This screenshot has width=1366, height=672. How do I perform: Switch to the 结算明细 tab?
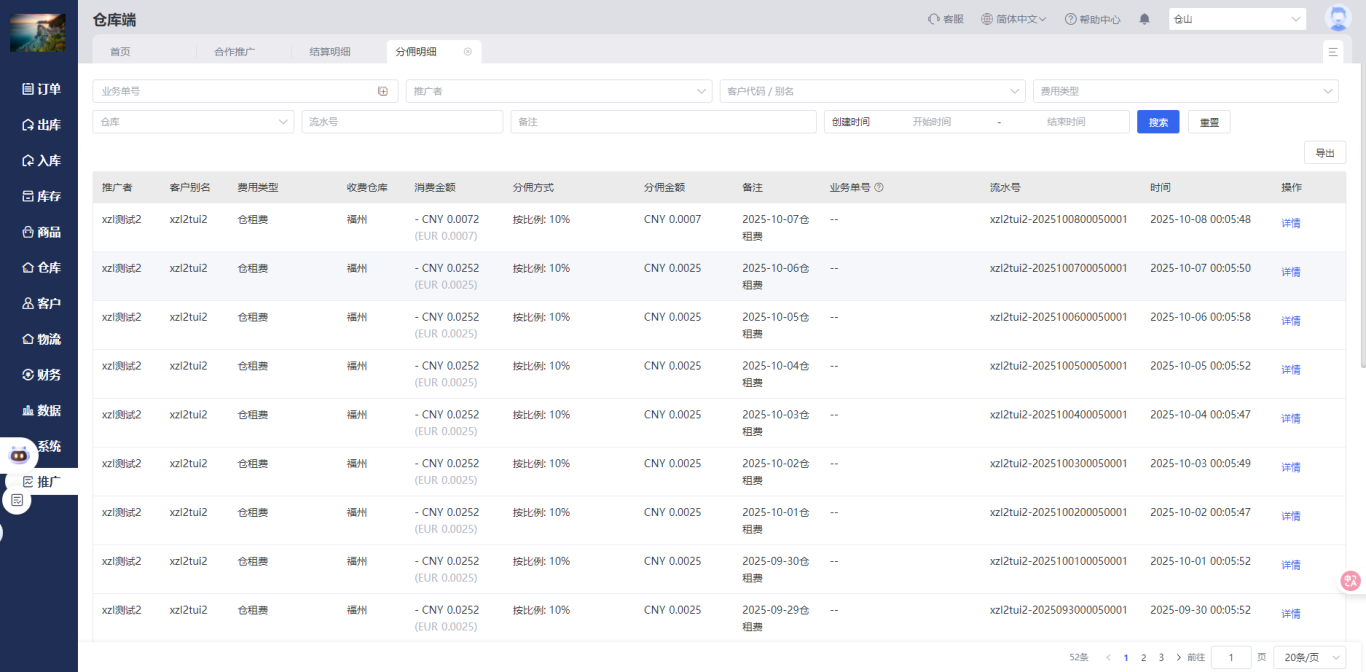click(x=330, y=52)
